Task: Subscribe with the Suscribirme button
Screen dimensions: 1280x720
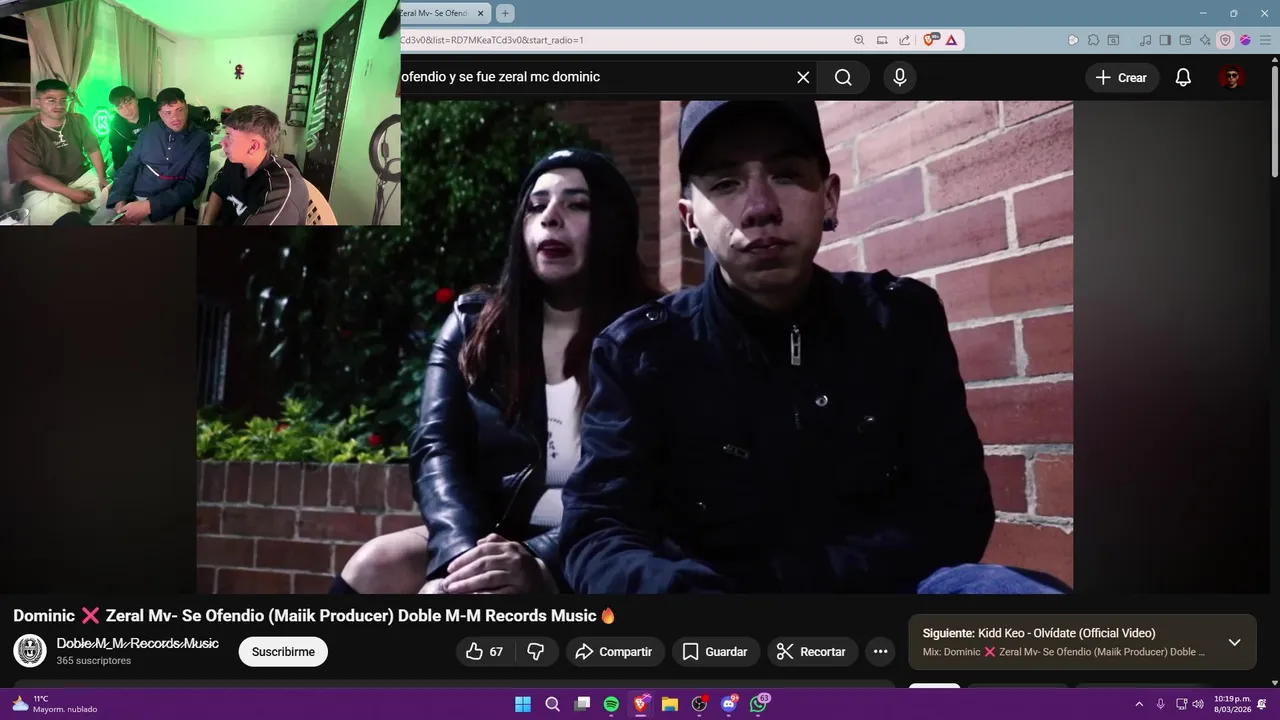Action: pos(283,652)
